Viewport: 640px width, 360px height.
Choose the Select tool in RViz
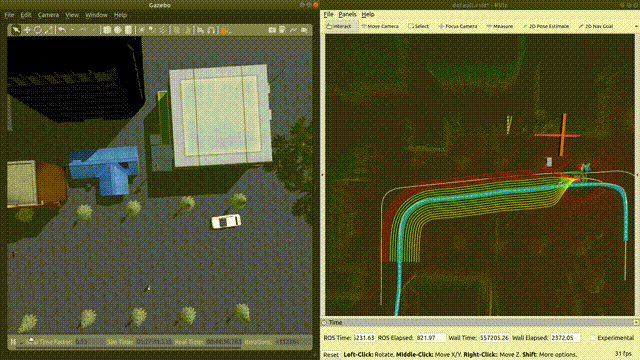pos(418,26)
